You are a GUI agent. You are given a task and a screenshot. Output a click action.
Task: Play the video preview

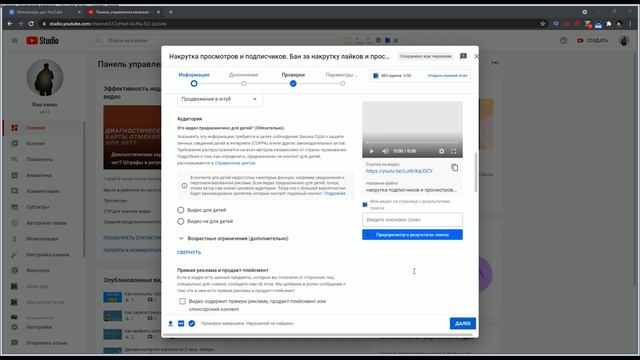(371, 151)
